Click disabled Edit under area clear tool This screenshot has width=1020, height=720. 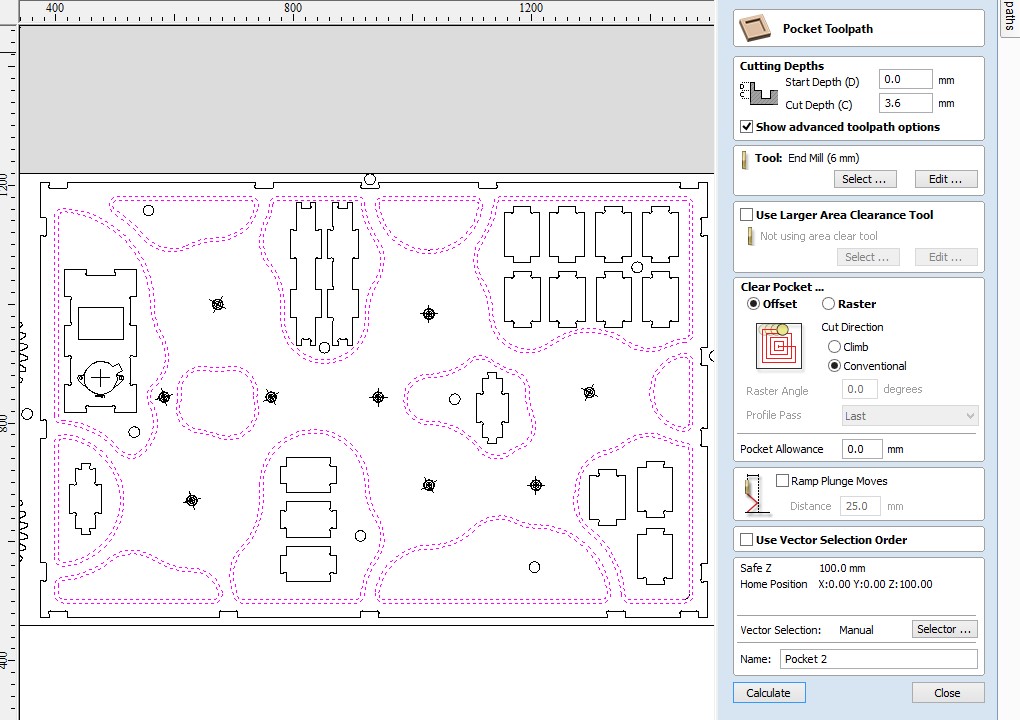[x=946, y=257]
